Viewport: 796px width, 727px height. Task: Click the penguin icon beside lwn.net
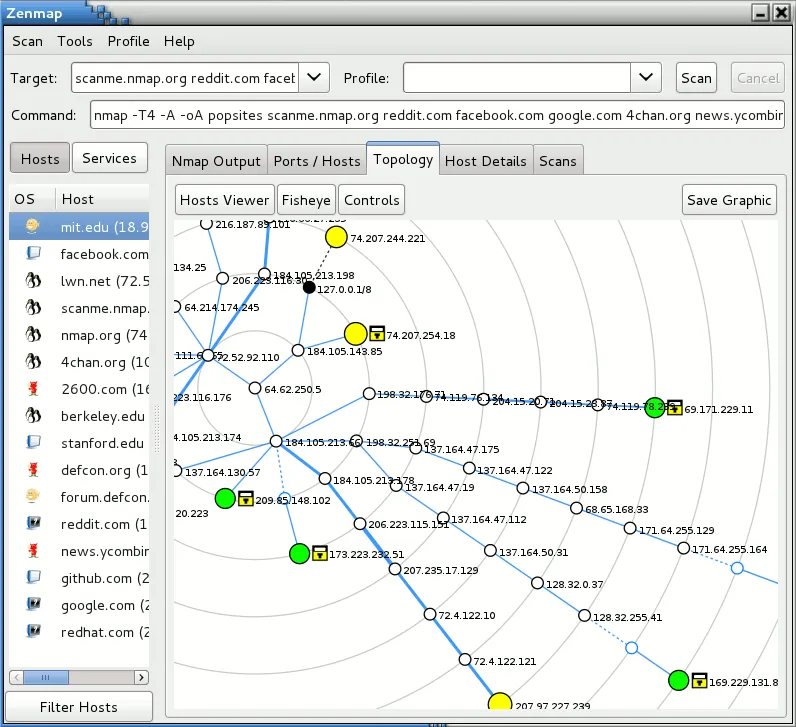[x=33, y=280]
